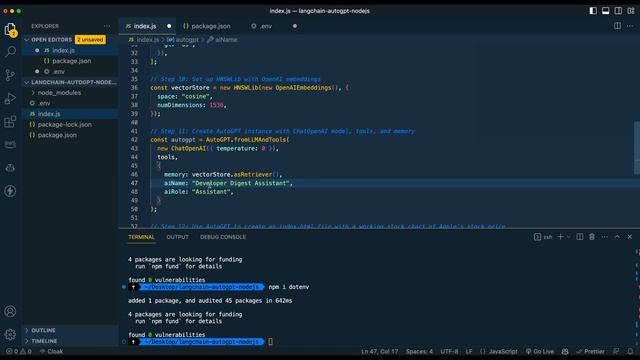This screenshot has height=360, width=640.
Task: Toggle secondary sidebar layout icon
Action: [618, 11]
